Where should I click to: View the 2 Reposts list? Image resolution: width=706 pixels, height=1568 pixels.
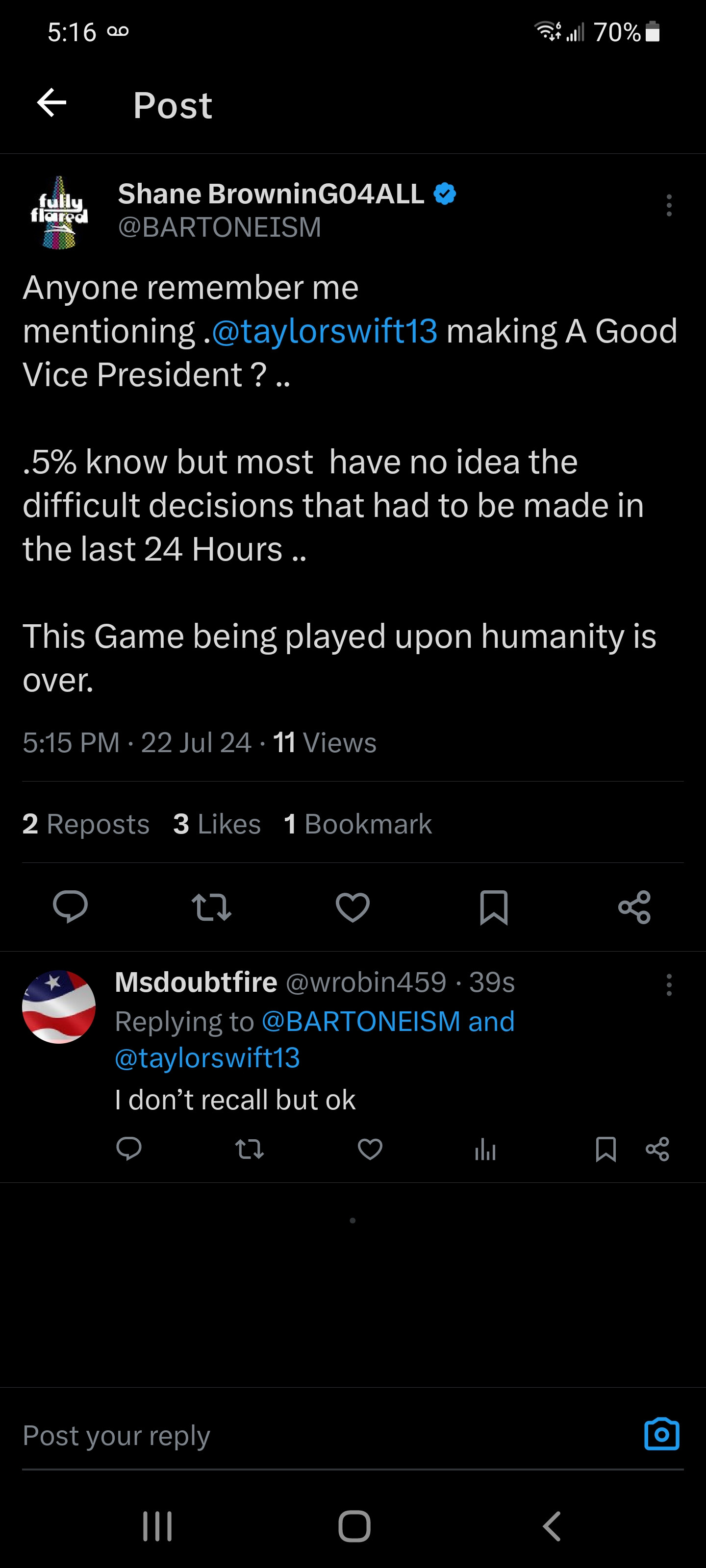click(x=86, y=824)
